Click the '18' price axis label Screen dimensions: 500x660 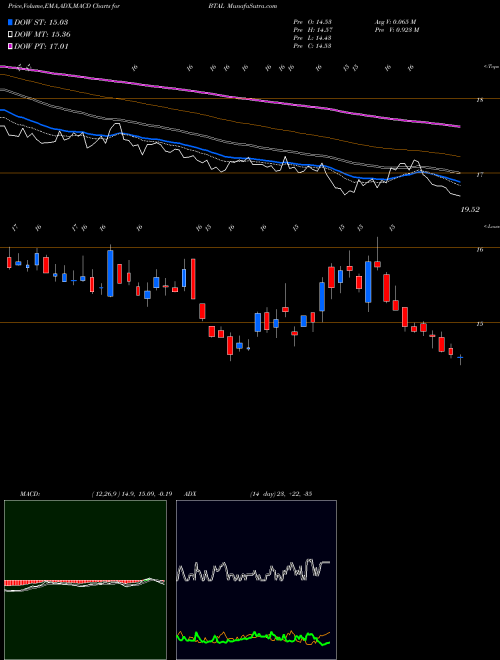(x=479, y=100)
